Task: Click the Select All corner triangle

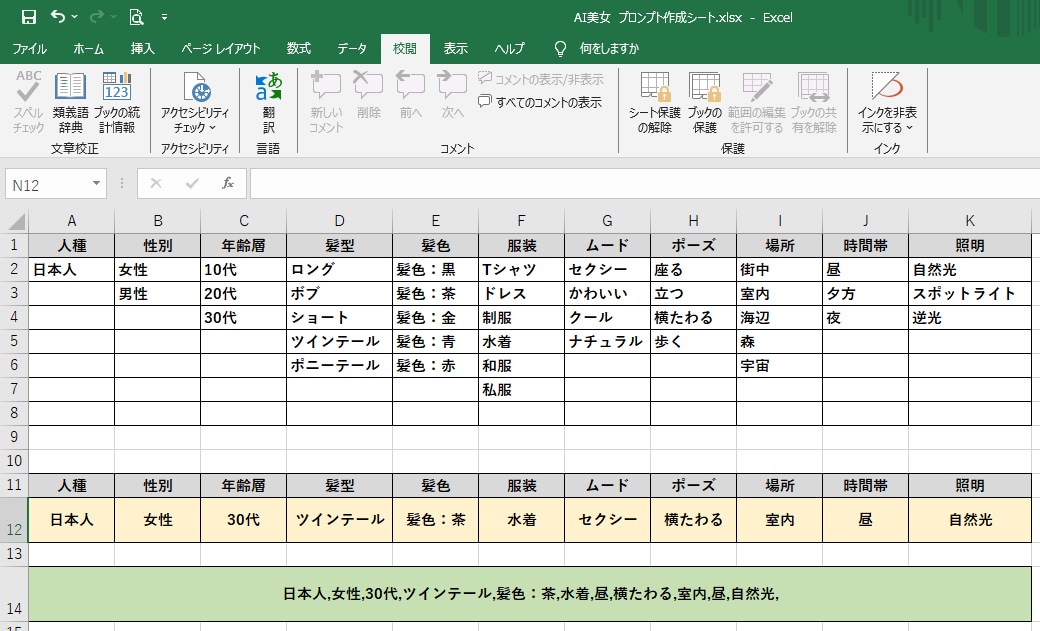Action: click(x=15, y=221)
